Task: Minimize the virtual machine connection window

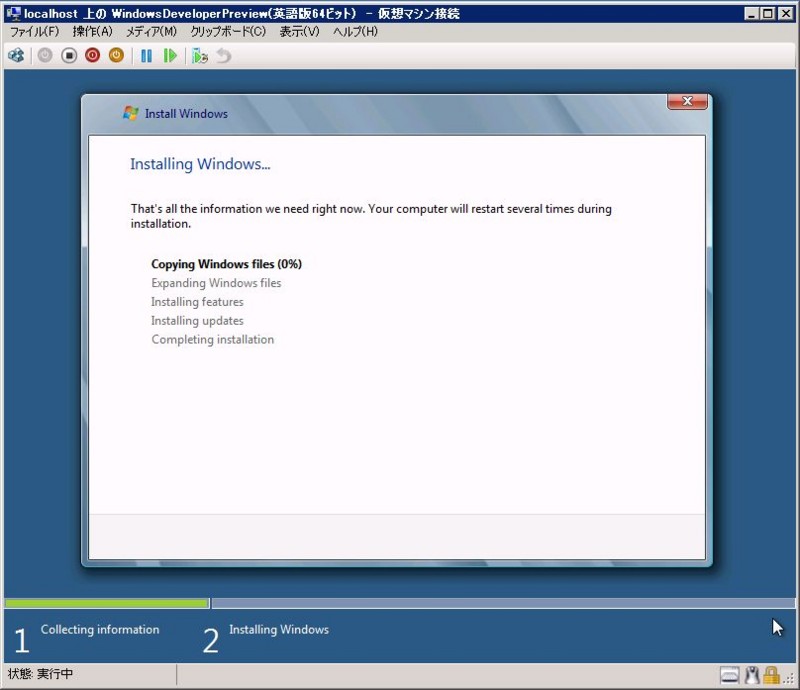Action: [x=751, y=14]
